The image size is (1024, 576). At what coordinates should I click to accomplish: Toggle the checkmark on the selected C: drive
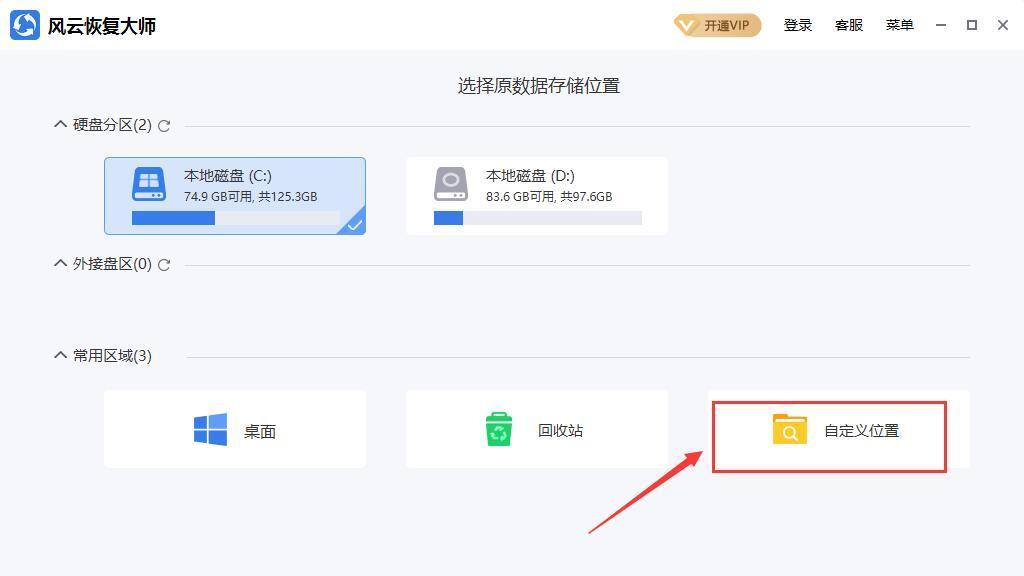pyautogui.click(x=354, y=225)
